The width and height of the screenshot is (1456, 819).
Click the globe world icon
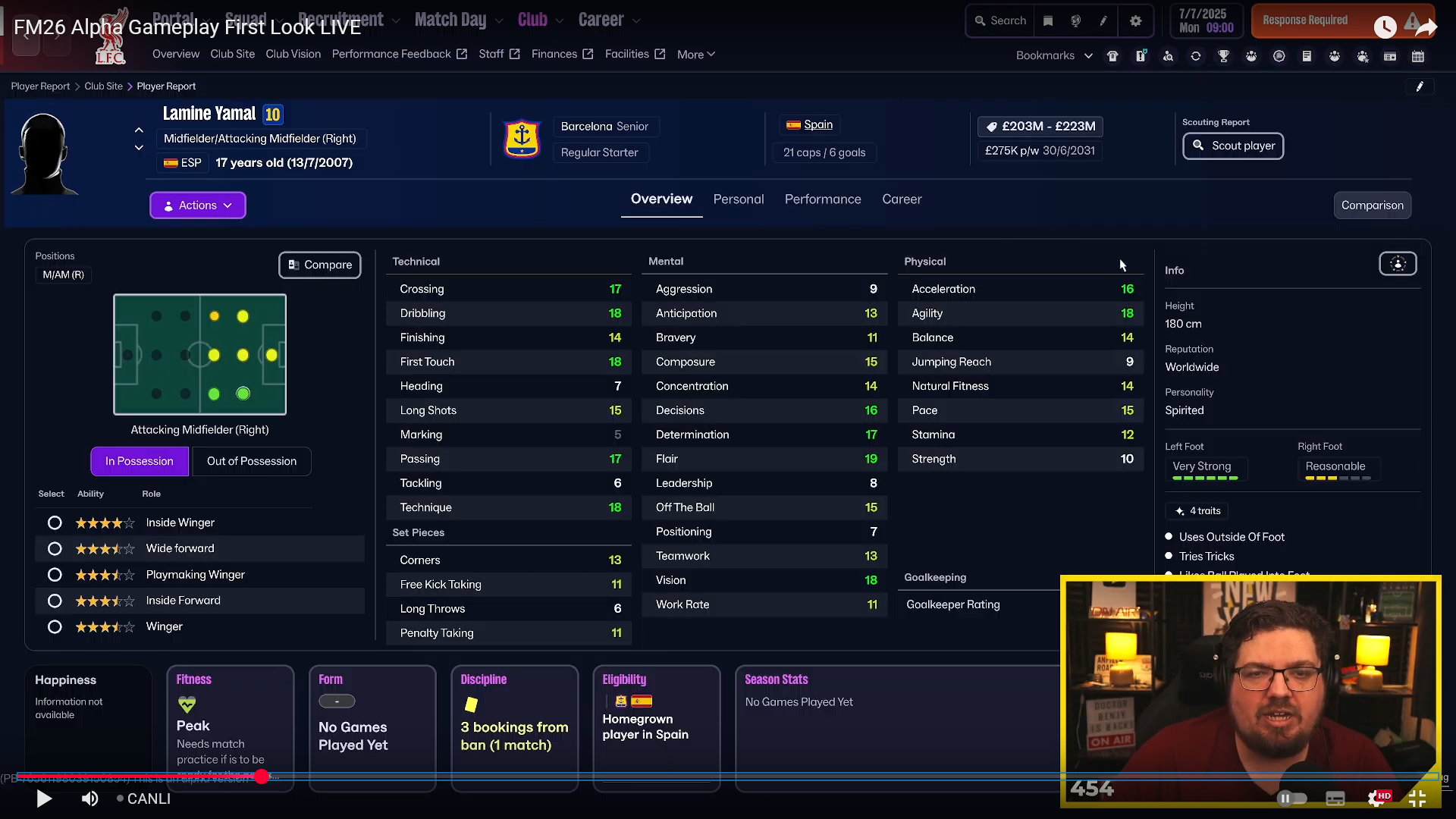[1075, 21]
